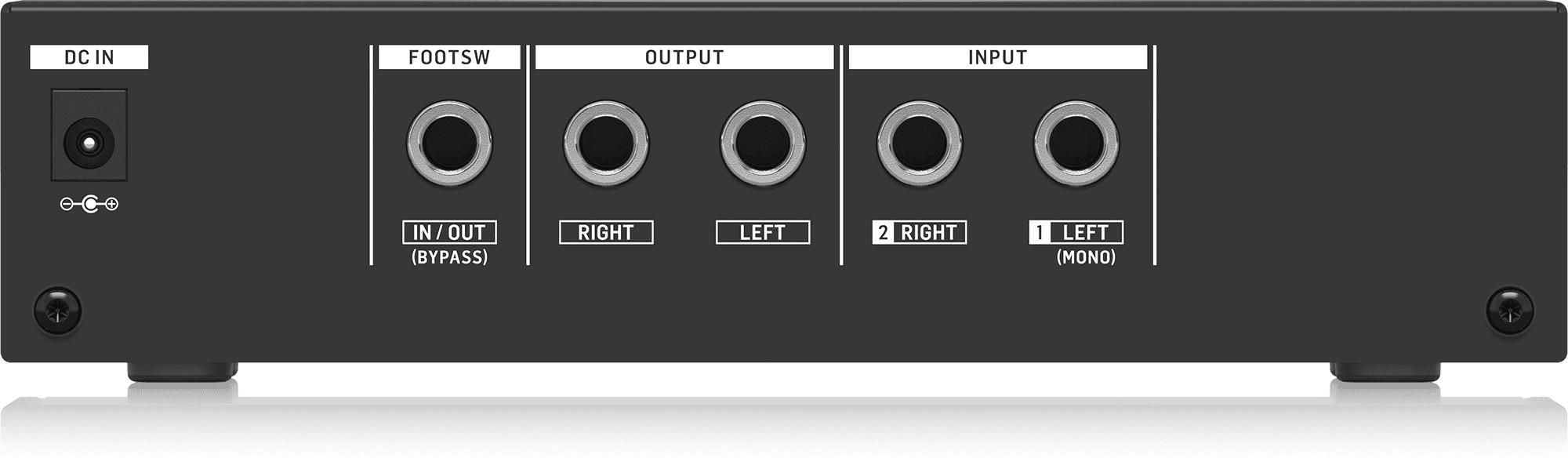This screenshot has width=1568, height=458.
Task: Select the INPUT 1 LEFT jack socket
Action: [x=1076, y=144]
